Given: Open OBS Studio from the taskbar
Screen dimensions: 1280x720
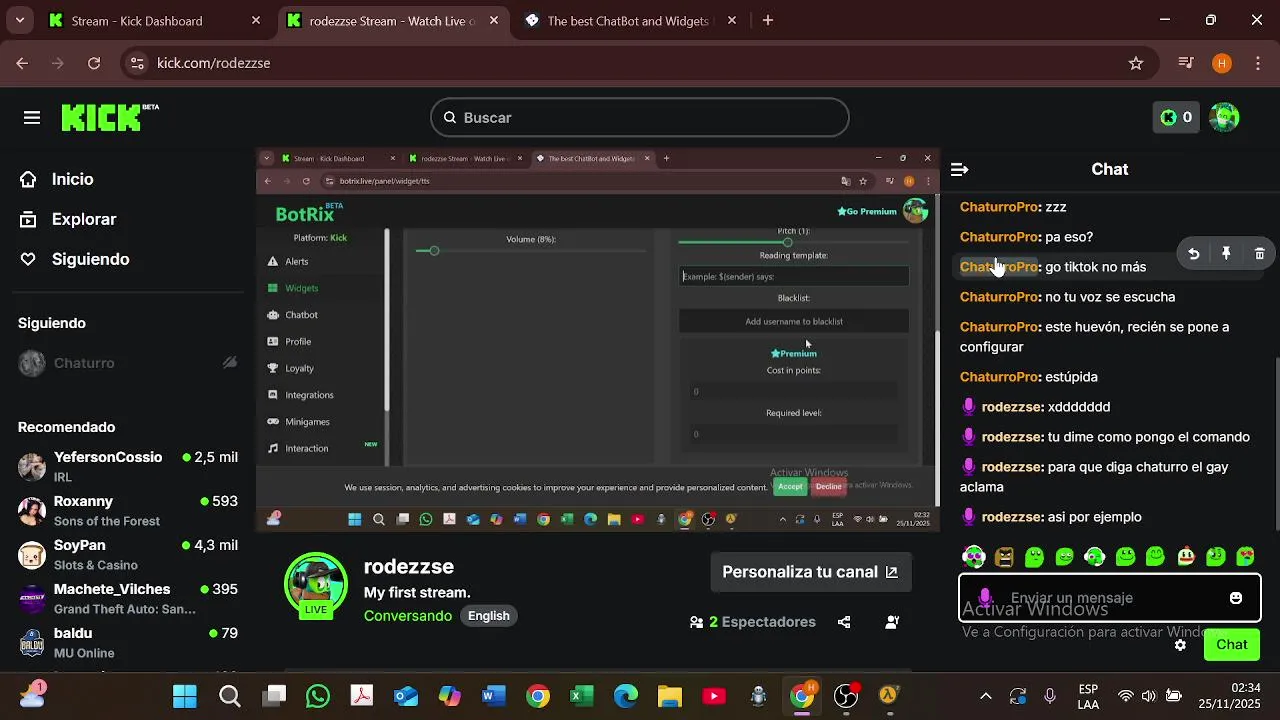Looking at the screenshot, I should (x=846, y=696).
